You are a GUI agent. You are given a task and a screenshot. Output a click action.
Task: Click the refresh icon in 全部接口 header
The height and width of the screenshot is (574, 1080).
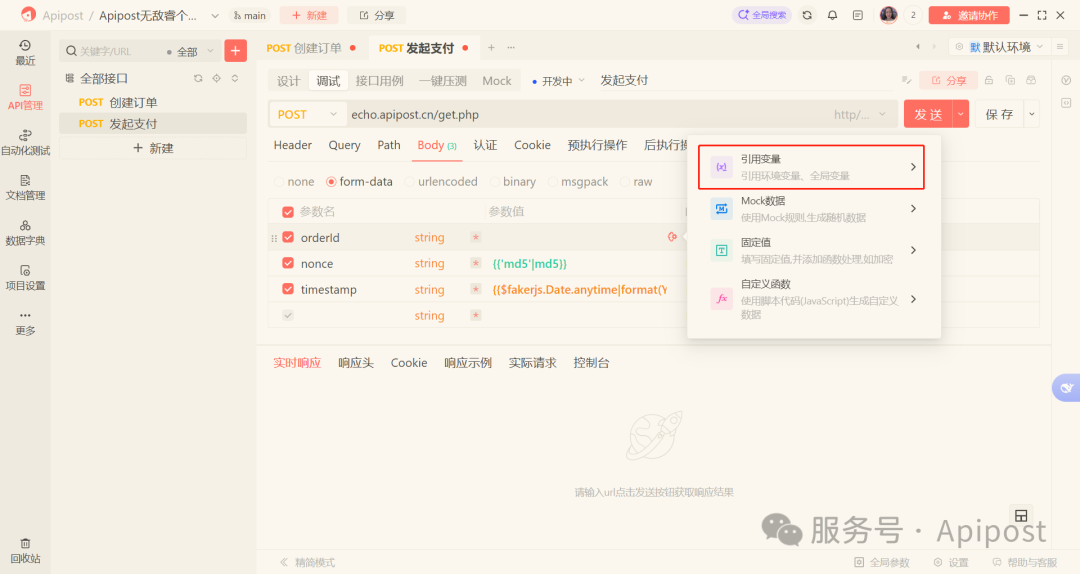198,79
